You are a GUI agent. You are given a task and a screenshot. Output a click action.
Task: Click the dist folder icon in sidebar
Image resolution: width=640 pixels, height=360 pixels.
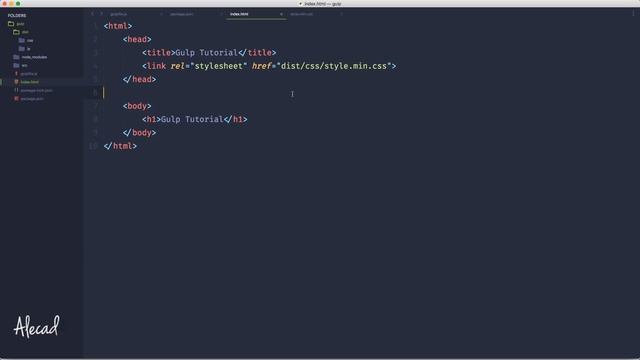[x=16, y=32]
